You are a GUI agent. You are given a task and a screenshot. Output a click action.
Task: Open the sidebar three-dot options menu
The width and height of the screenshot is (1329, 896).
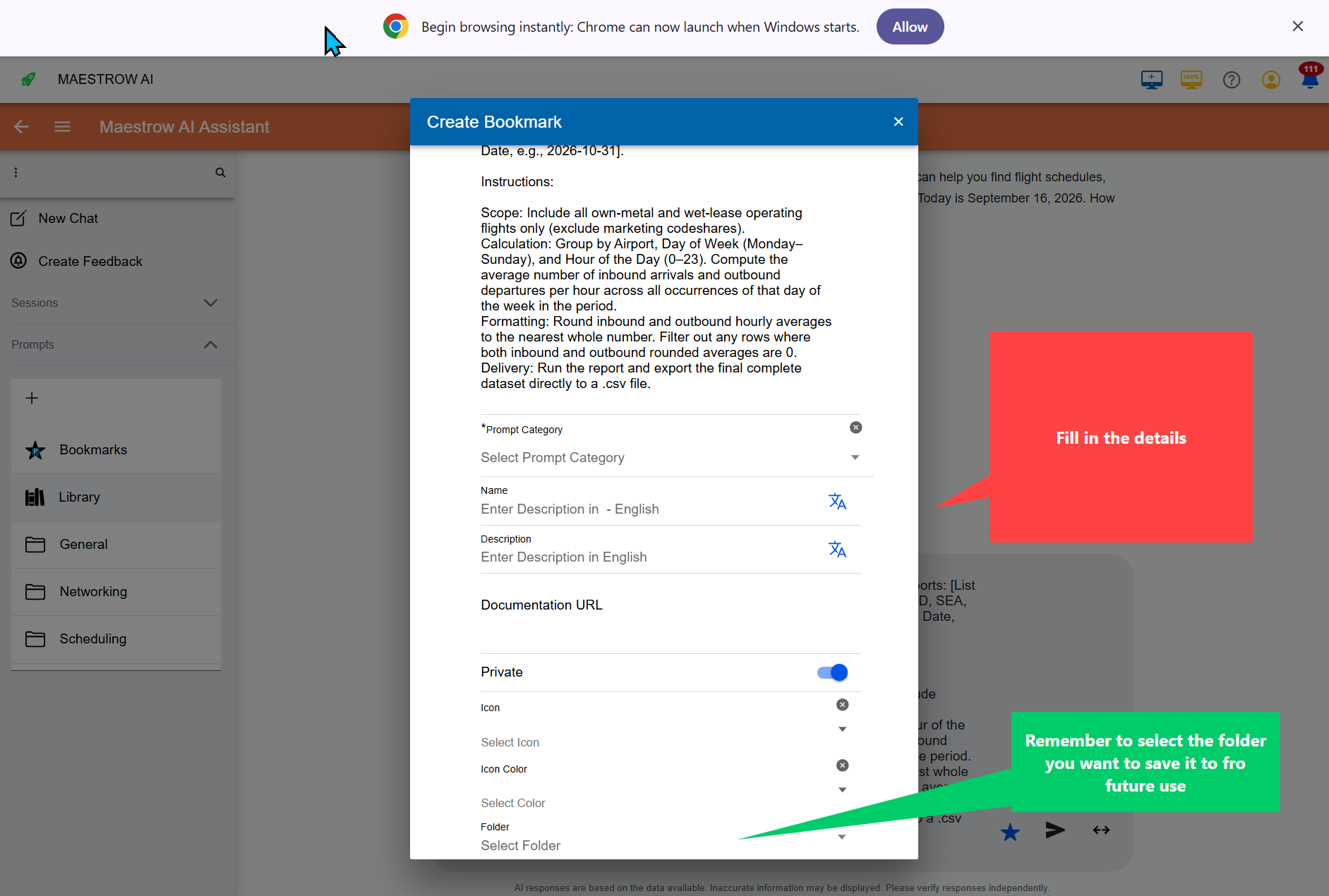pyautogui.click(x=16, y=172)
